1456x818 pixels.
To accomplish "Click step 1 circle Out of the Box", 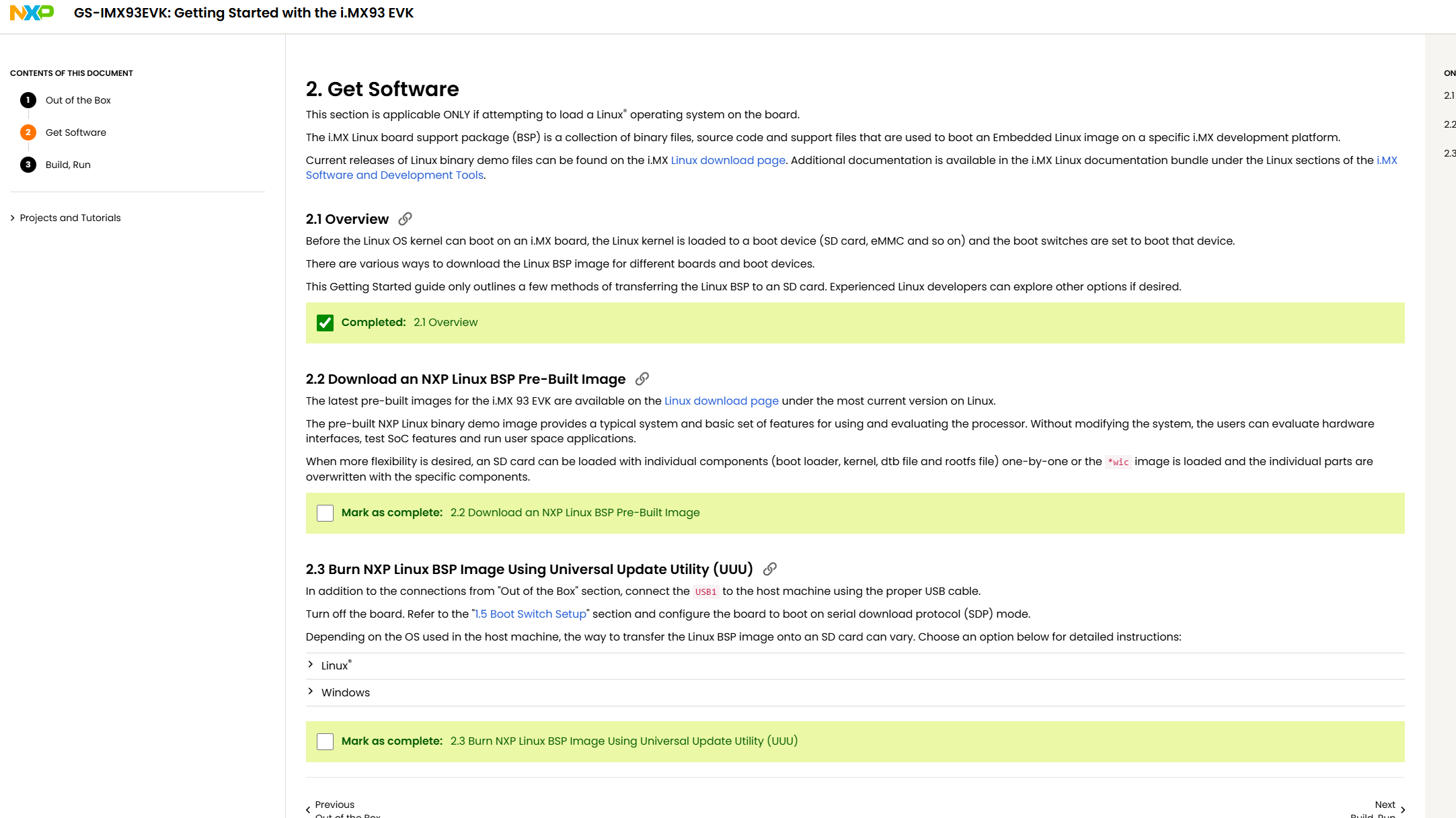I will point(28,100).
